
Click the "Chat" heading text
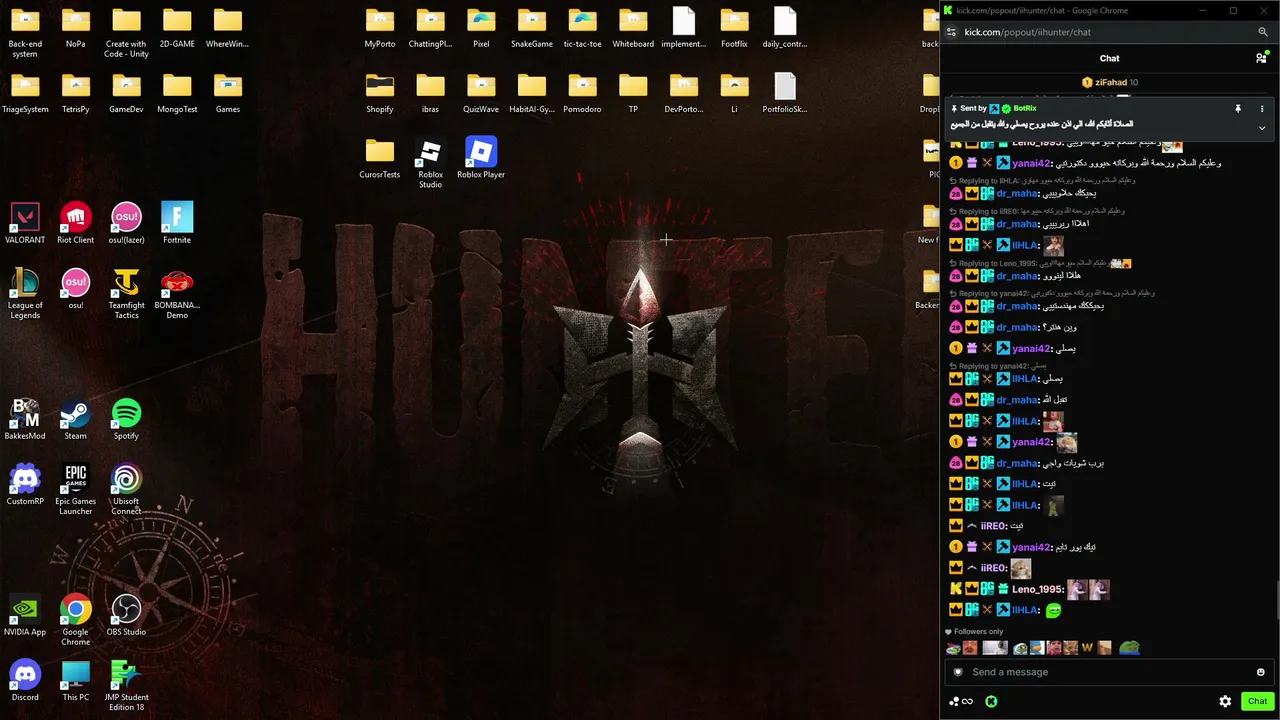pyautogui.click(x=1109, y=58)
